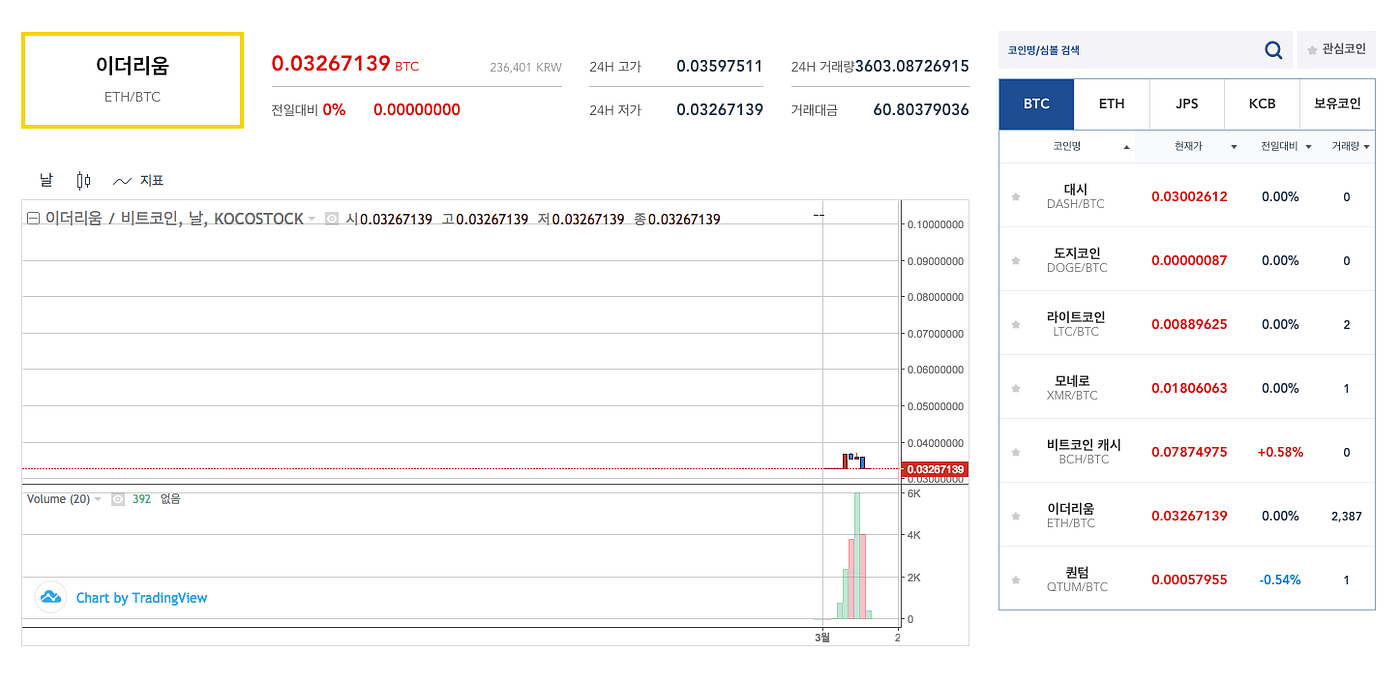The height and width of the screenshot is (683, 1400).
Task: Favorite the DASH/BTC star
Action: (1016, 197)
